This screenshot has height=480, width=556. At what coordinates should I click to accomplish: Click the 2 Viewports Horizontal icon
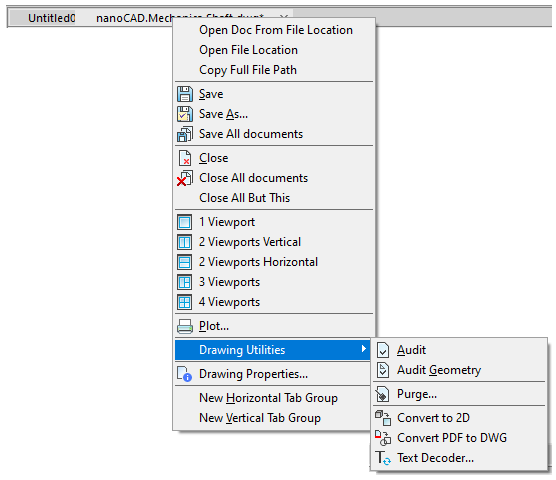click(185, 262)
